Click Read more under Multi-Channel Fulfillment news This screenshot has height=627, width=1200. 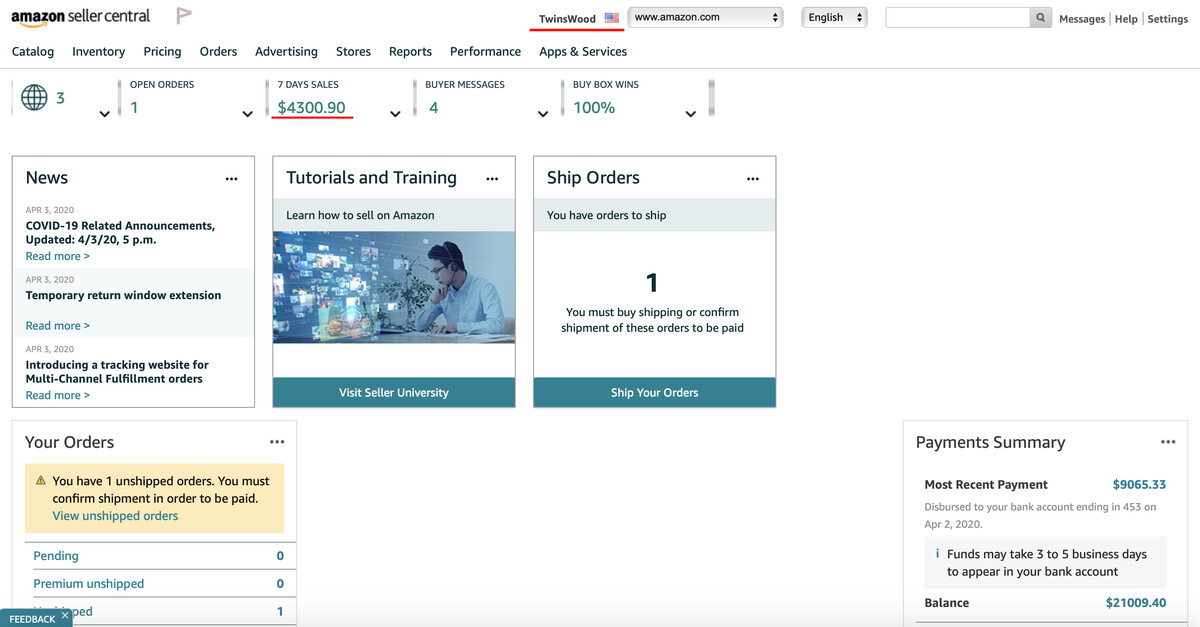57,395
